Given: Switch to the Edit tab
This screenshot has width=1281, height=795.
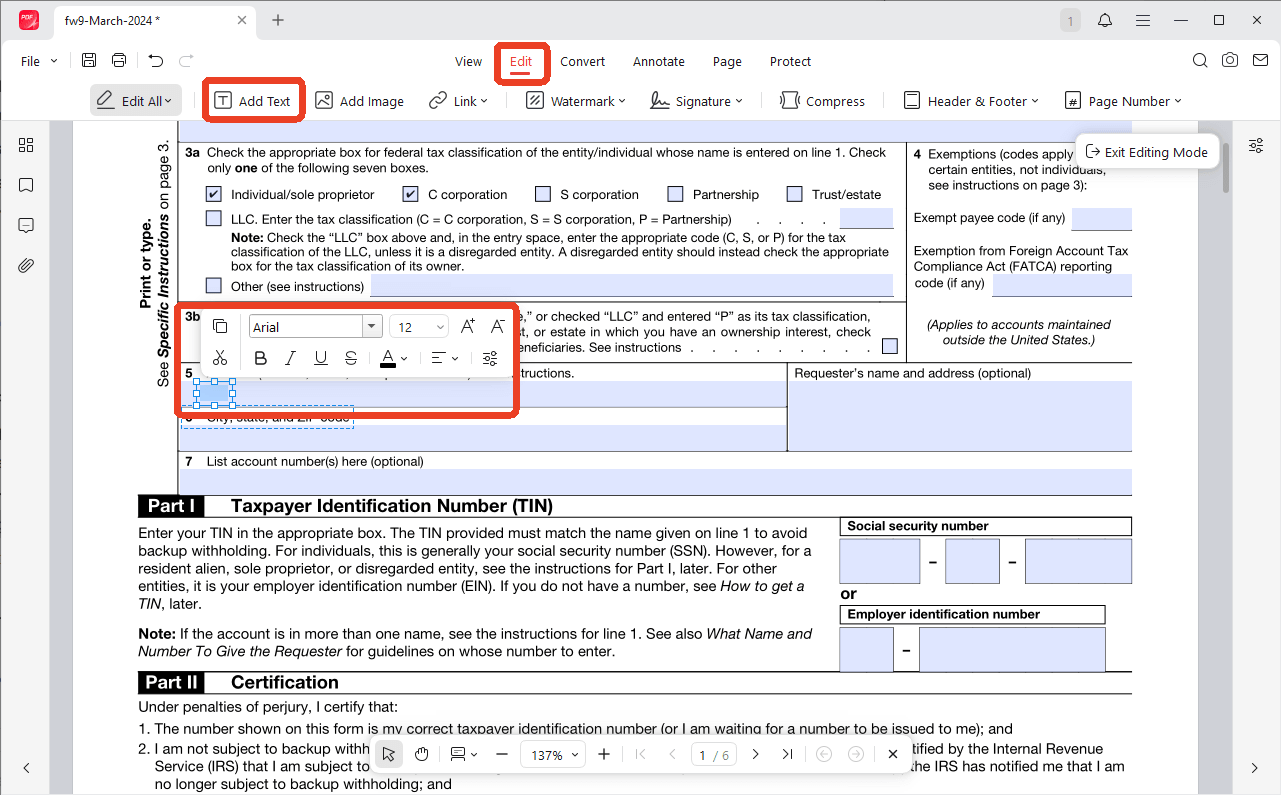Looking at the screenshot, I should (x=521, y=61).
